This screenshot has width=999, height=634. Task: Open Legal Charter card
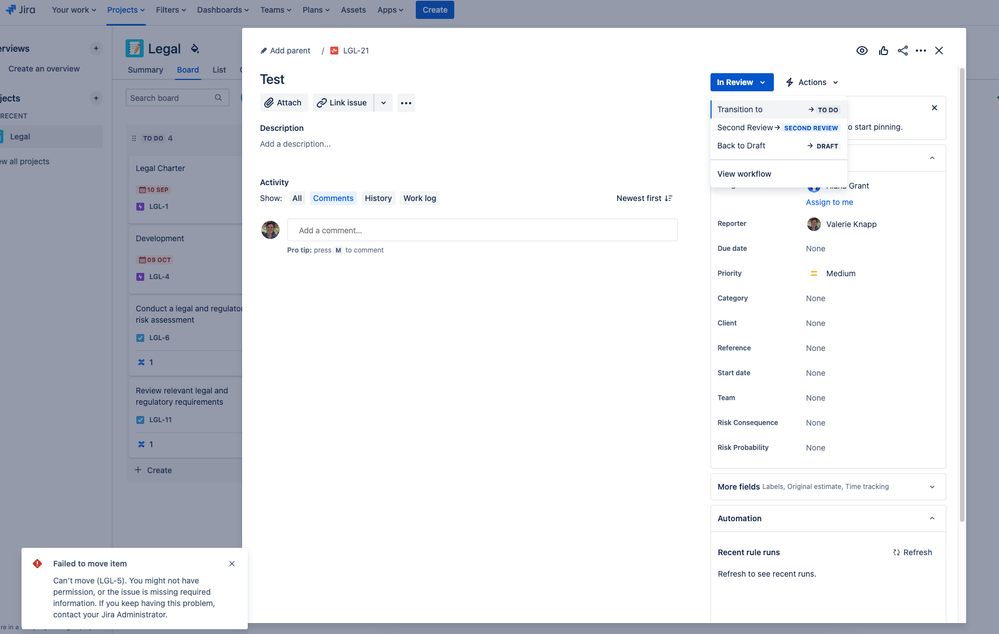pyautogui.click(x=185, y=189)
